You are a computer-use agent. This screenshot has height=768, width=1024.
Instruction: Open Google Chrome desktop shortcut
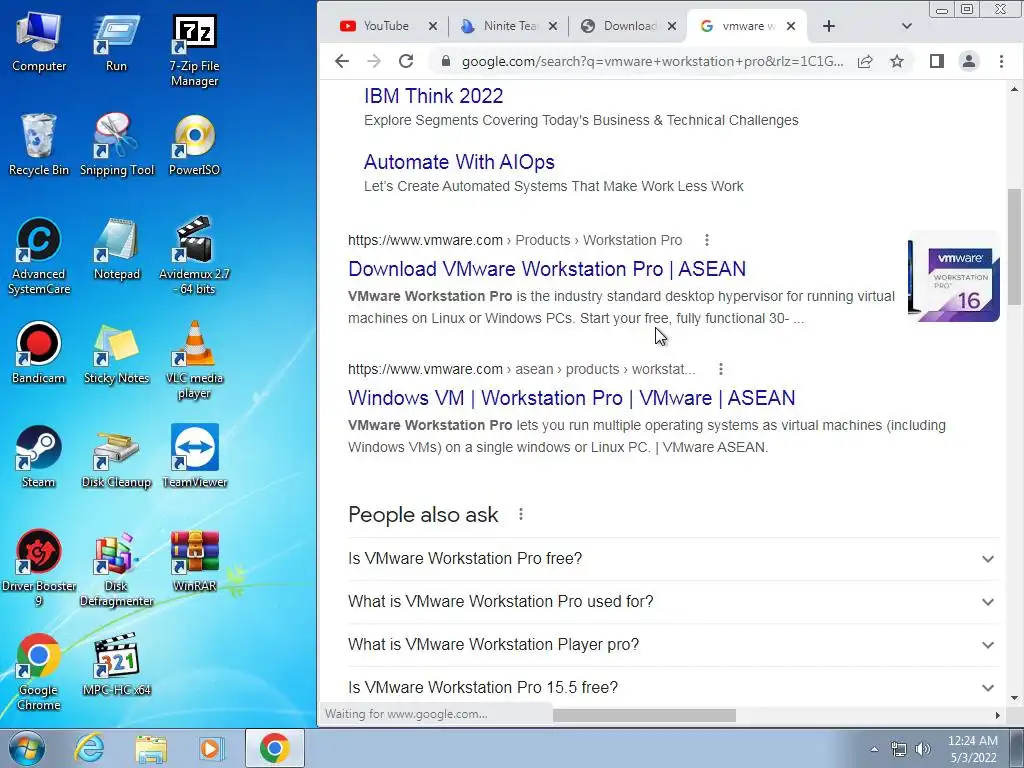[x=39, y=671]
